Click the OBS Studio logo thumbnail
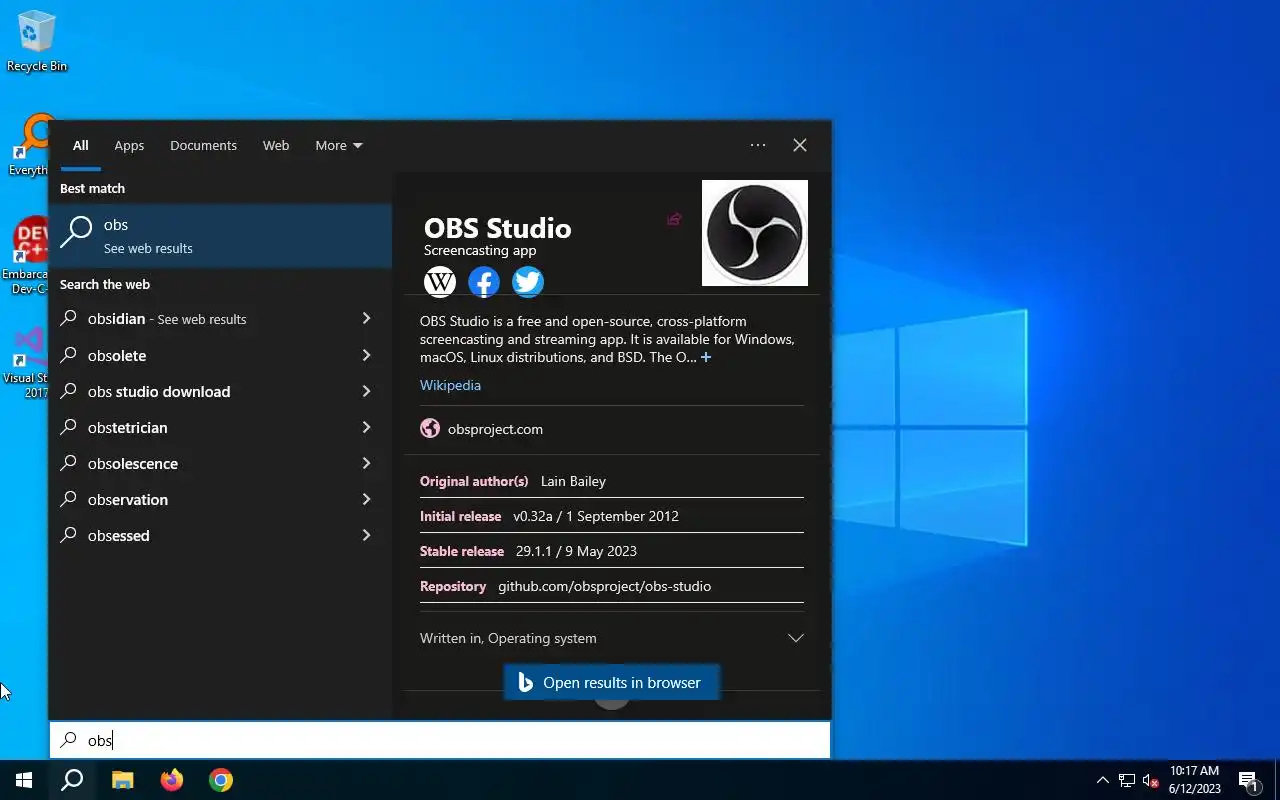This screenshot has width=1280, height=800. point(755,233)
